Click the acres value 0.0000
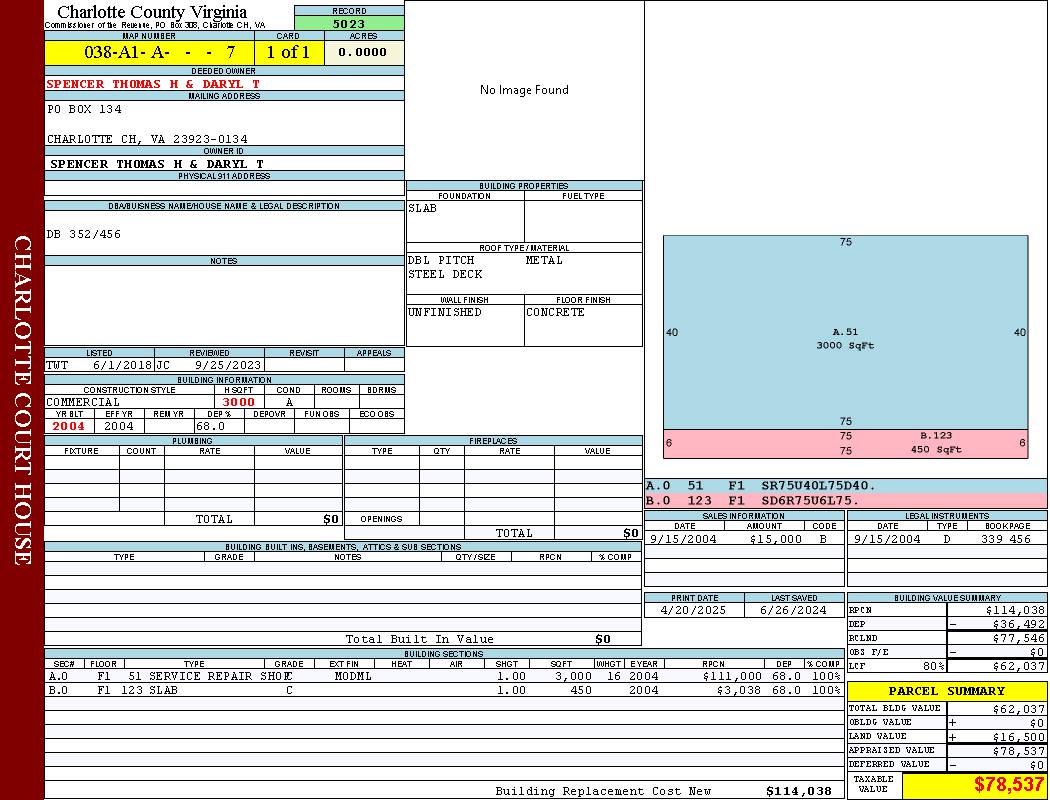 363,52
